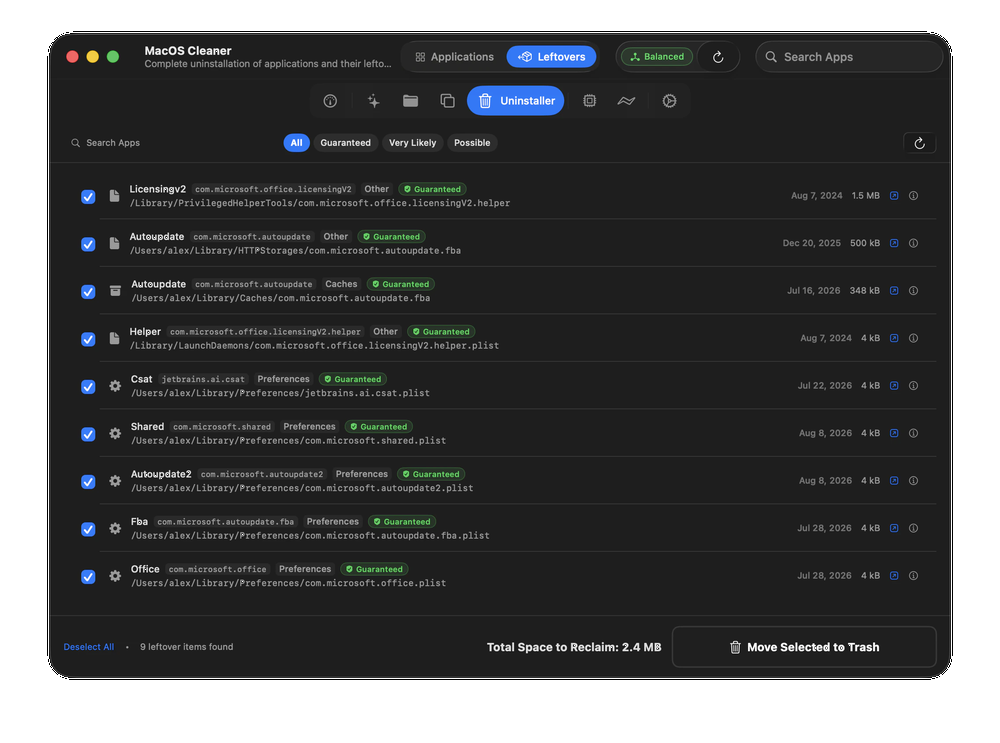Select the duplicates tool icon

[x=447, y=101]
